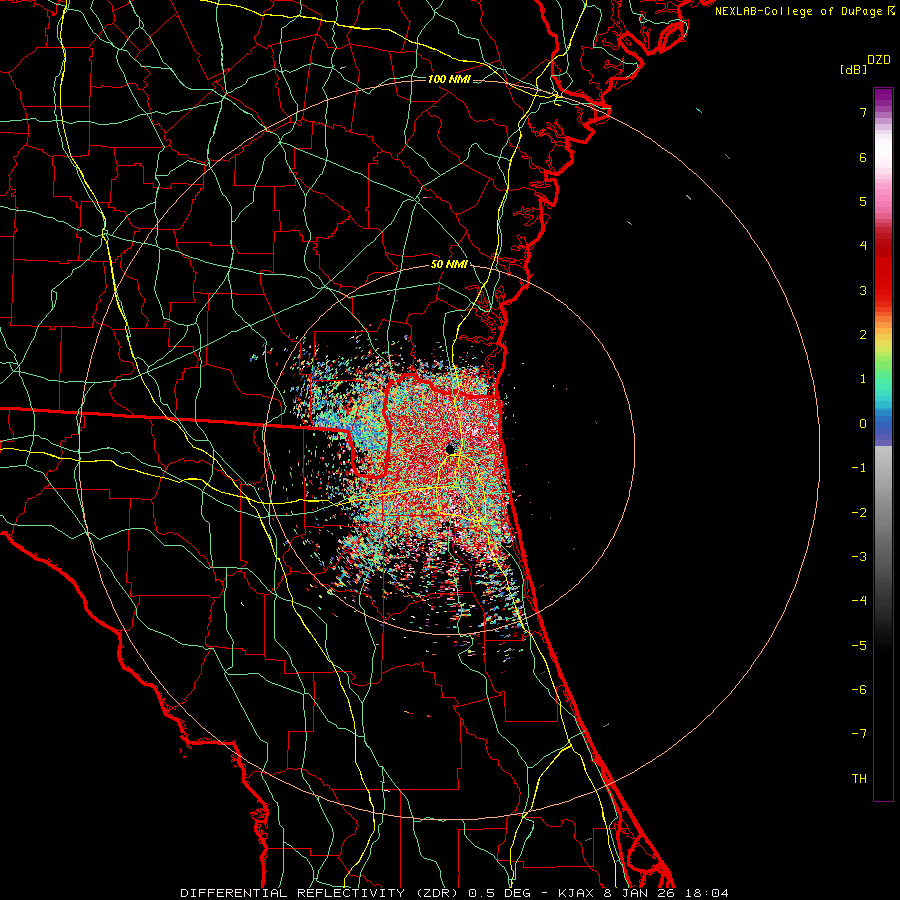The width and height of the screenshot is (900, 900).
Task: Click the 100 NMI range ring label
Action: [449, 79]
